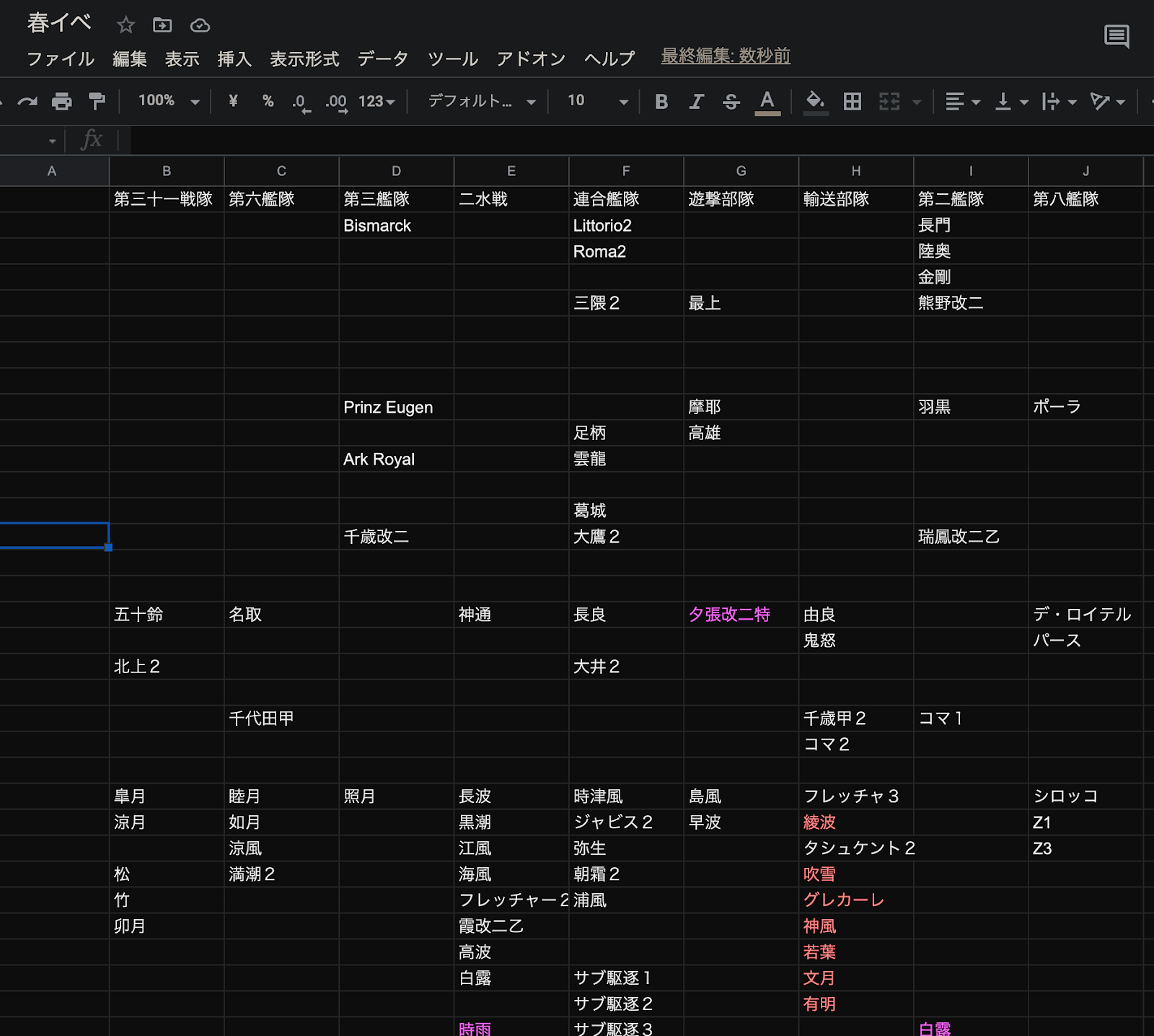1154x1036 pixels.
Task: Open the font size 10 dropdown
Action: pos(597,101)
